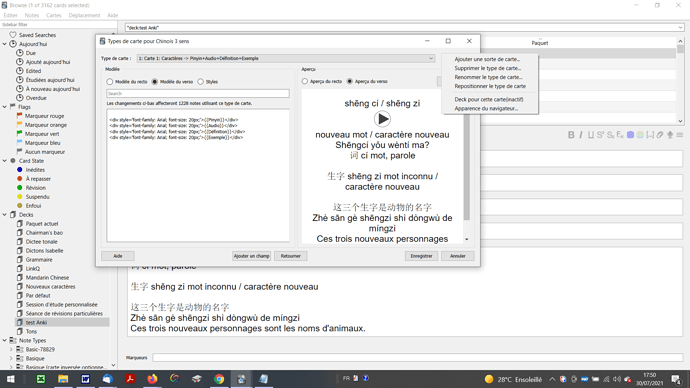The width and height of the screenshot is (690, 388).
Task: Expand the Basic-78829 note type
Action: pos(11,349)
